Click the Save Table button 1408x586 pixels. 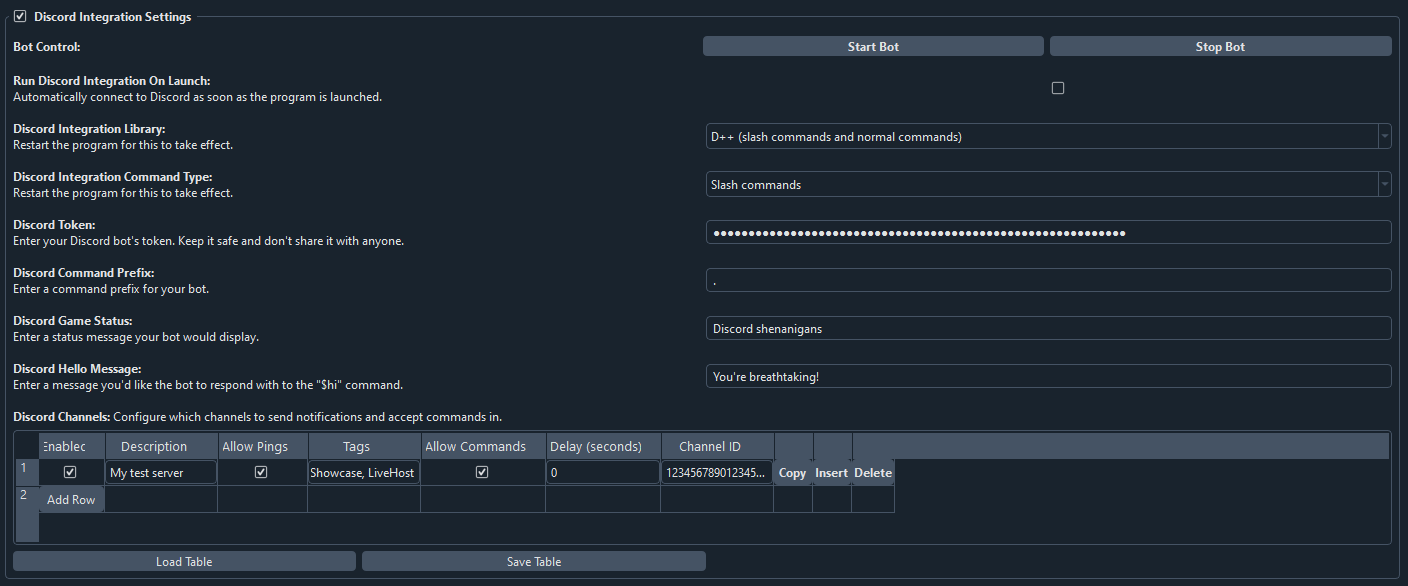click(534, 562)
